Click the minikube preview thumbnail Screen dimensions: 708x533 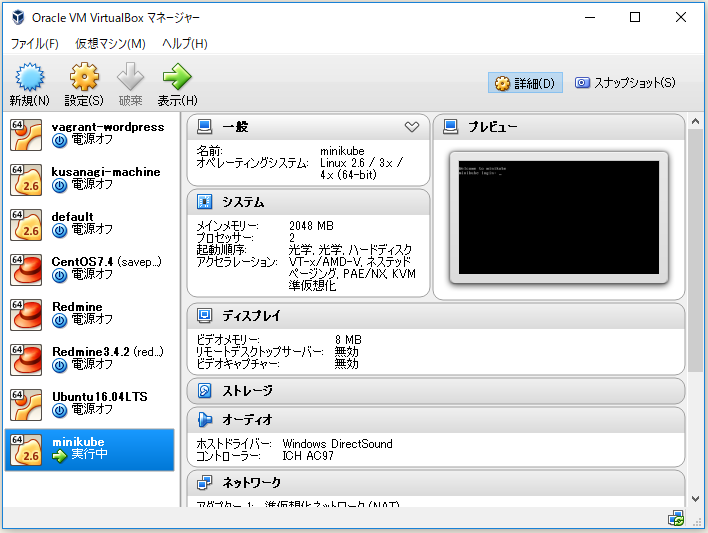point(559,217)
